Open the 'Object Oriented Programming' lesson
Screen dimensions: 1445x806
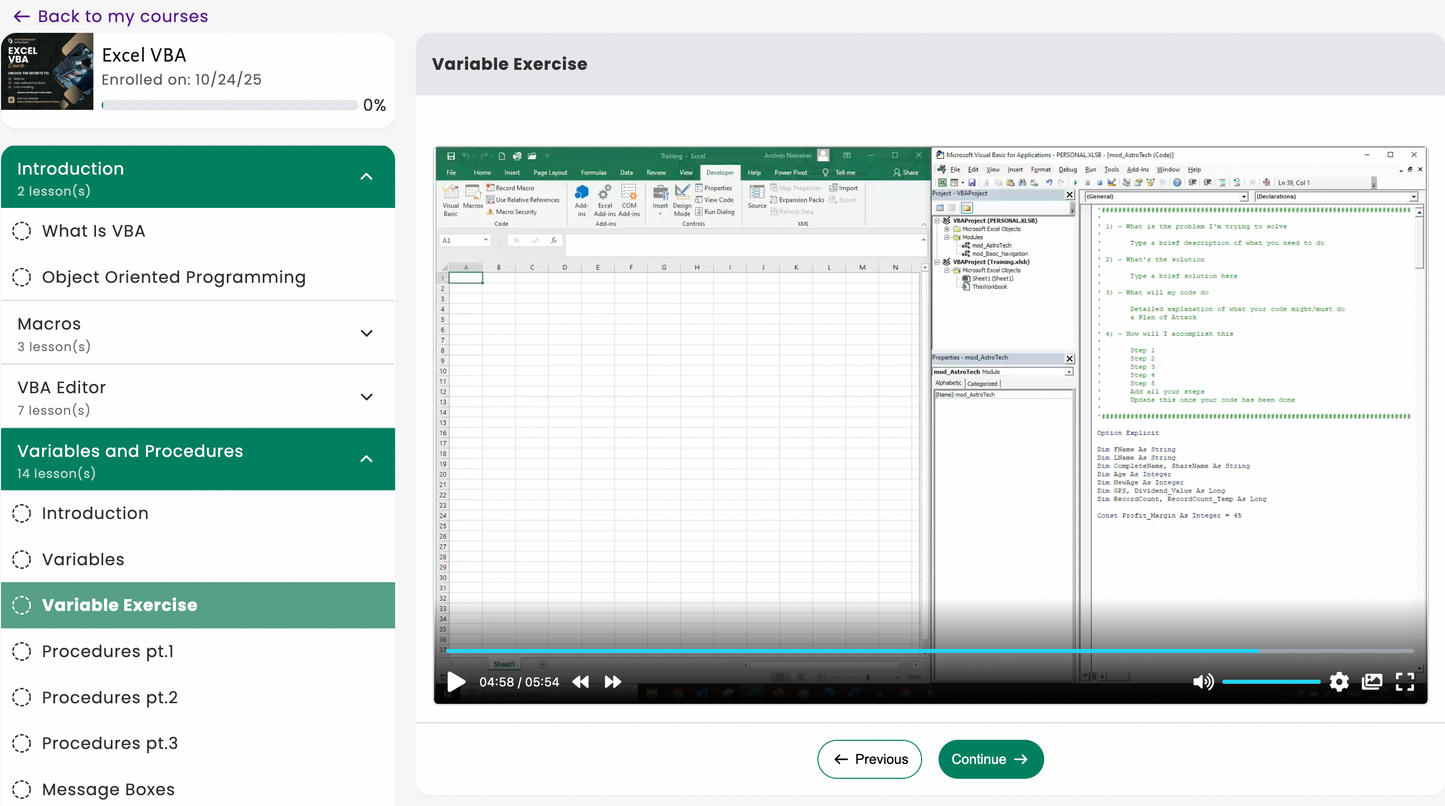click(x=173, y=277)
